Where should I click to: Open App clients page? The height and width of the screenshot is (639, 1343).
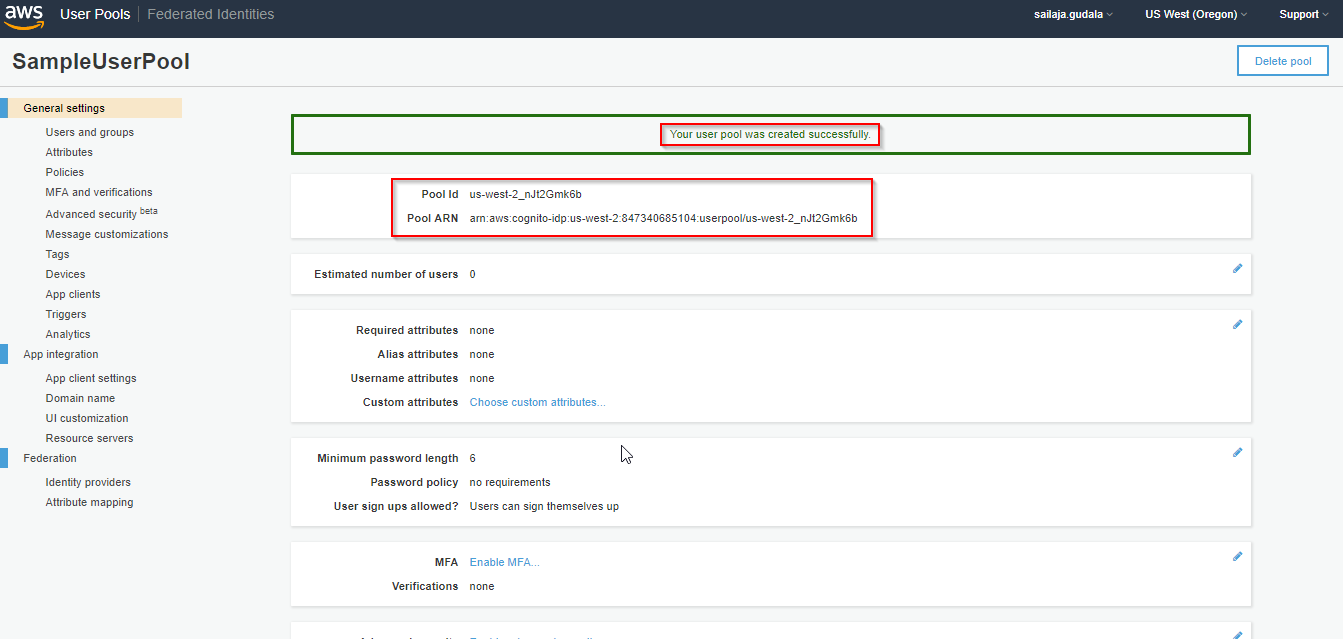73,294
